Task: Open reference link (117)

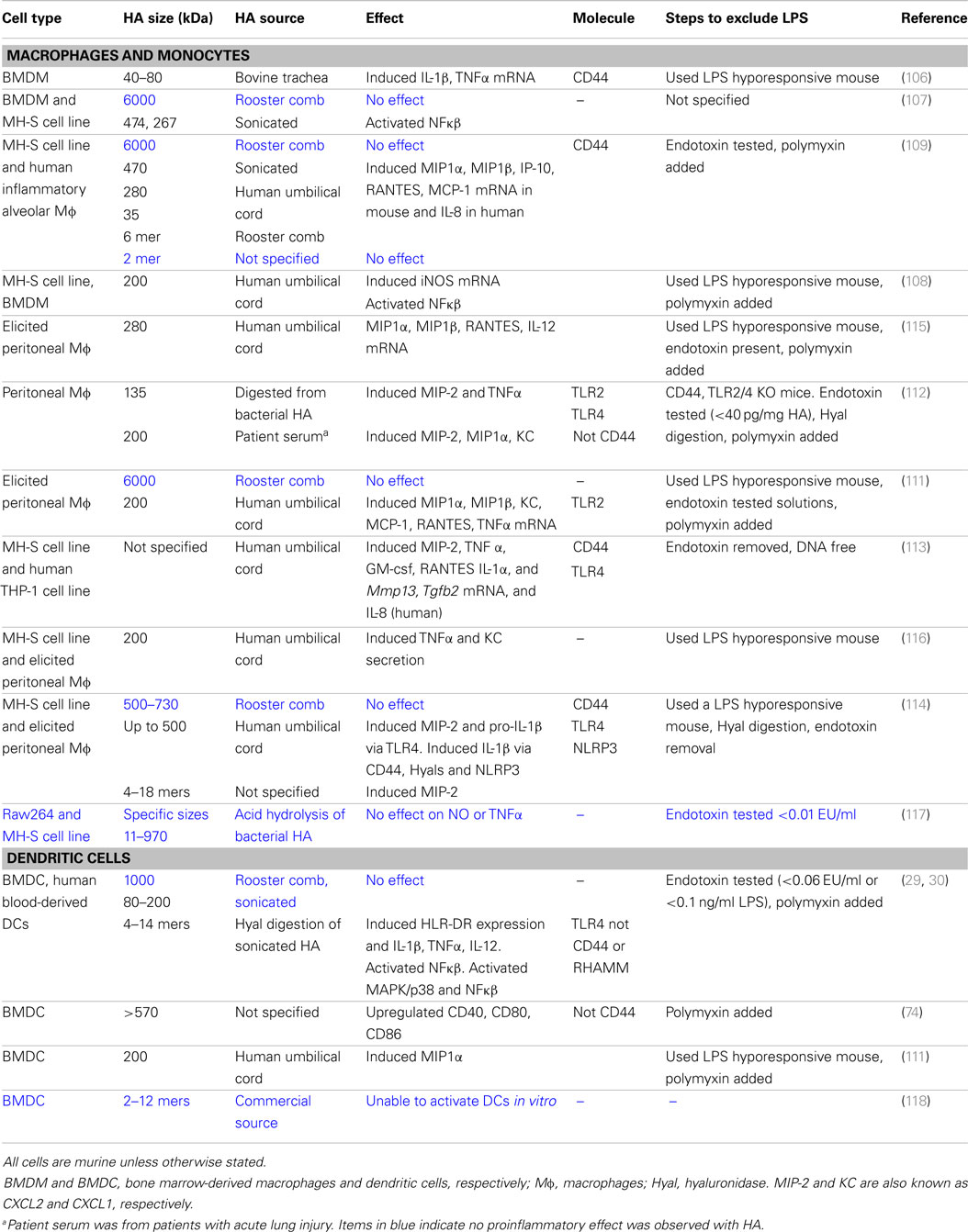Action: tap(916, 814)
